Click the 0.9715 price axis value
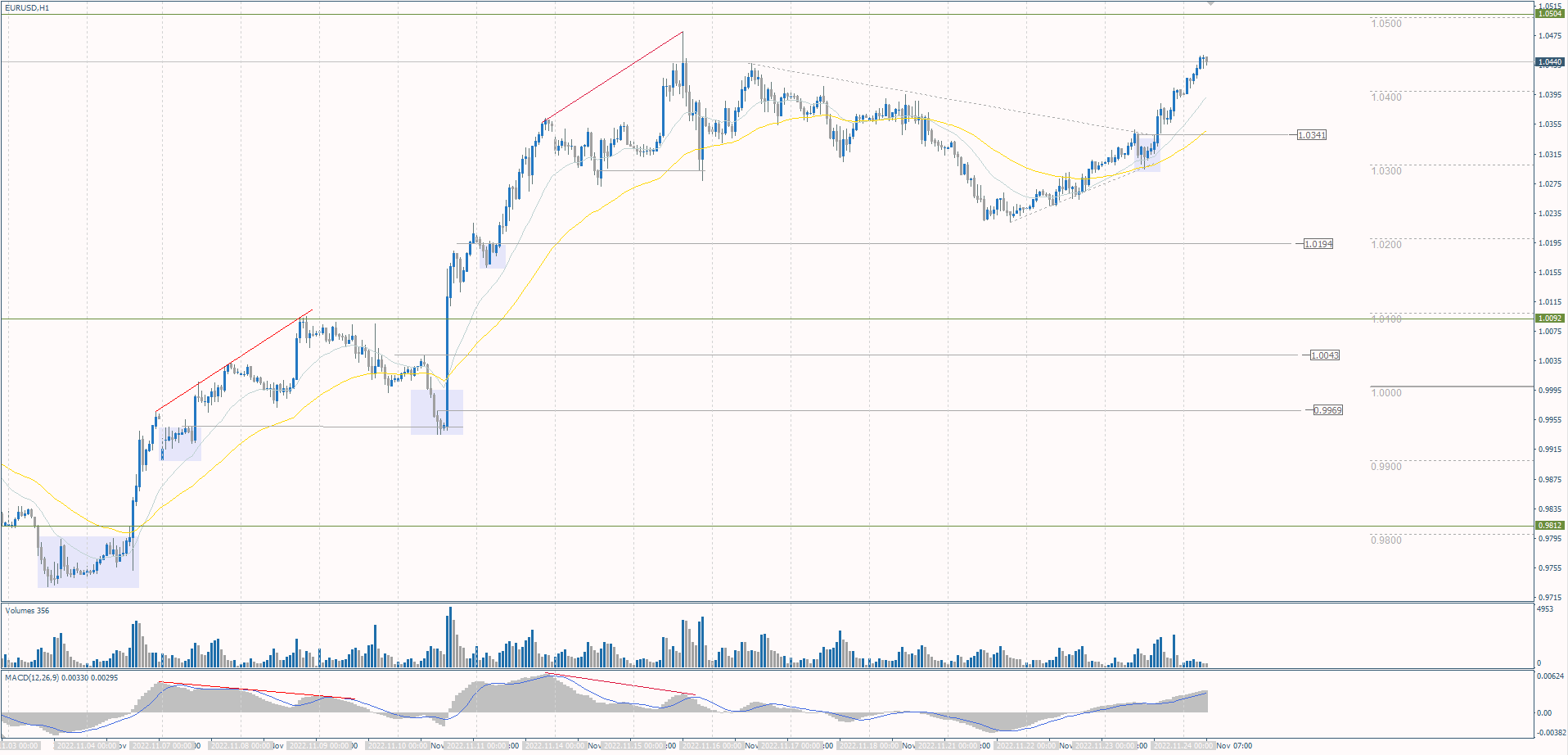 tap(1550, 598)
